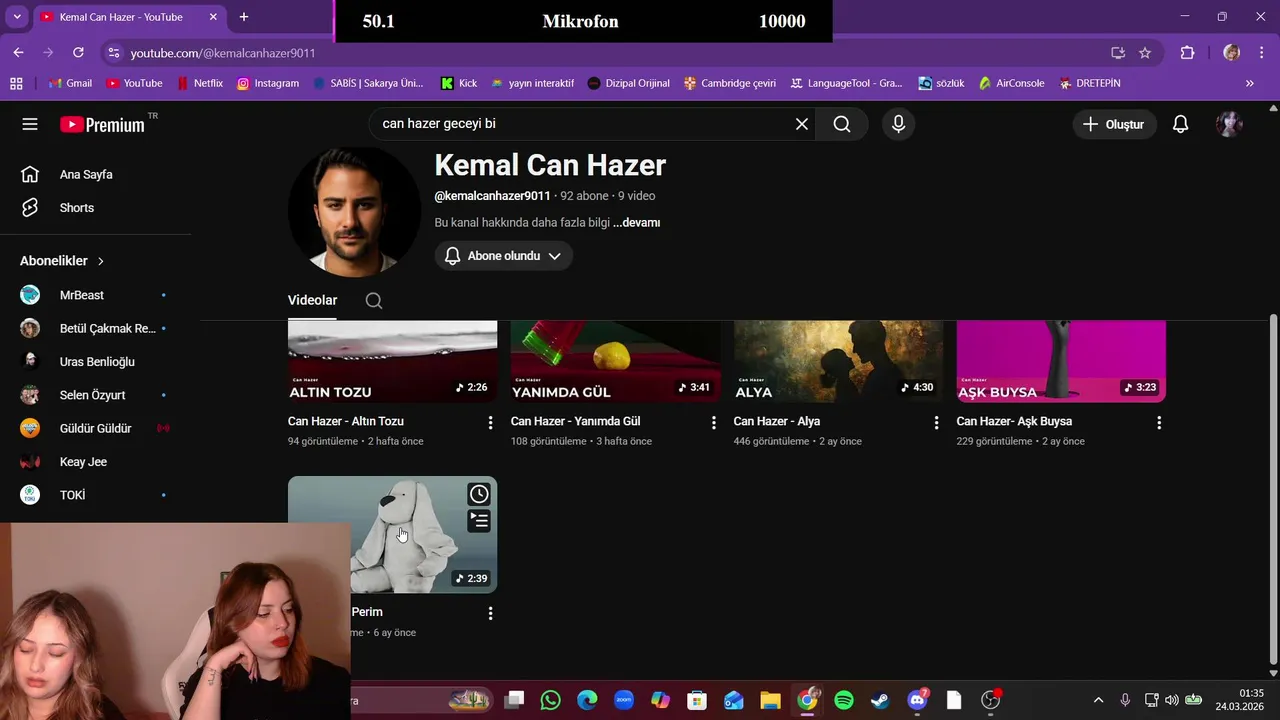The width and height of the screenshot is (1280, 720).
Task: Go to Ana Sayfa in the sidebar
Action: point(96,174)
